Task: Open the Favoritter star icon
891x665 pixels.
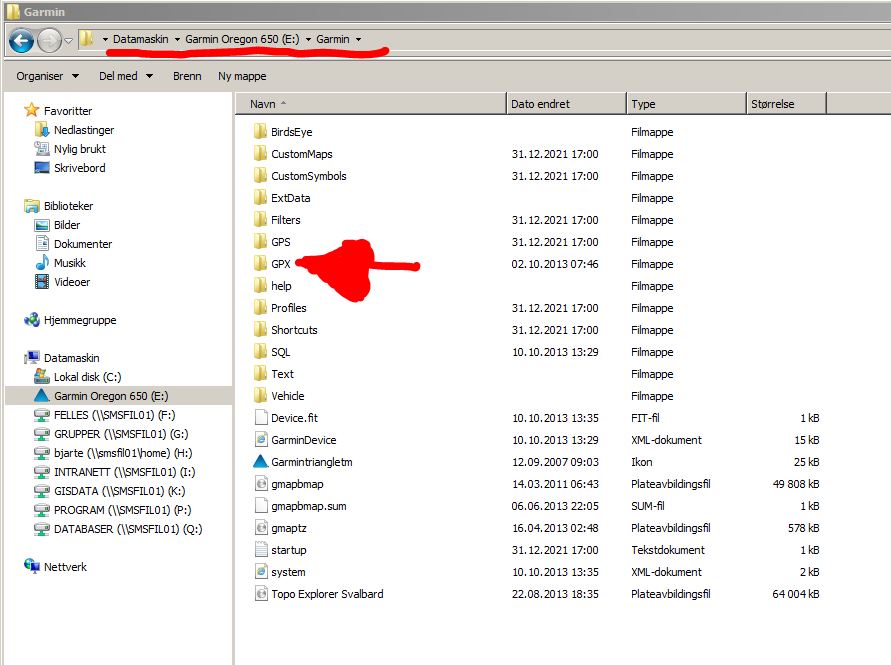Action: 31,111
